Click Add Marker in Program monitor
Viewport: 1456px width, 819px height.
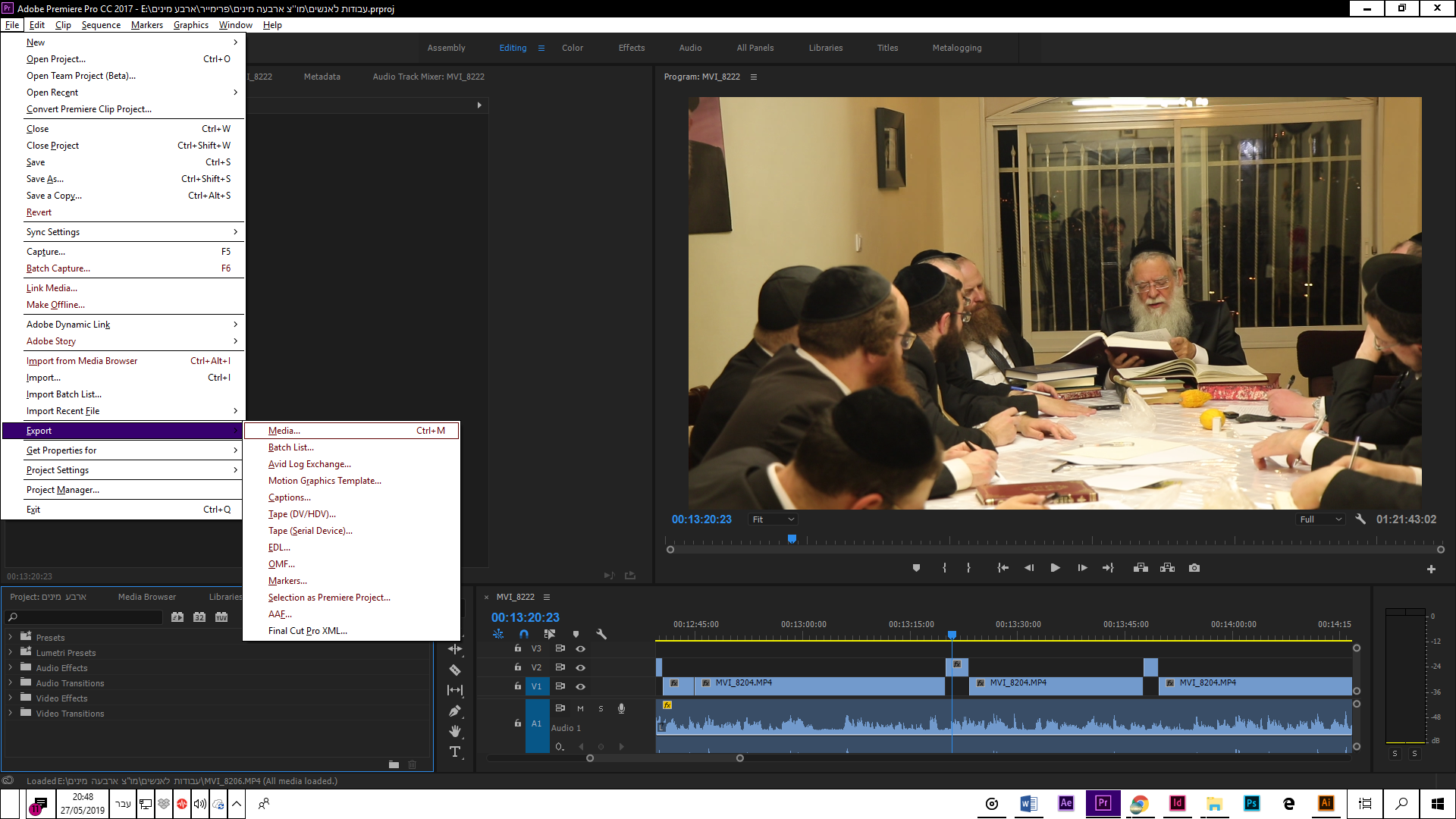pos(916,568)
